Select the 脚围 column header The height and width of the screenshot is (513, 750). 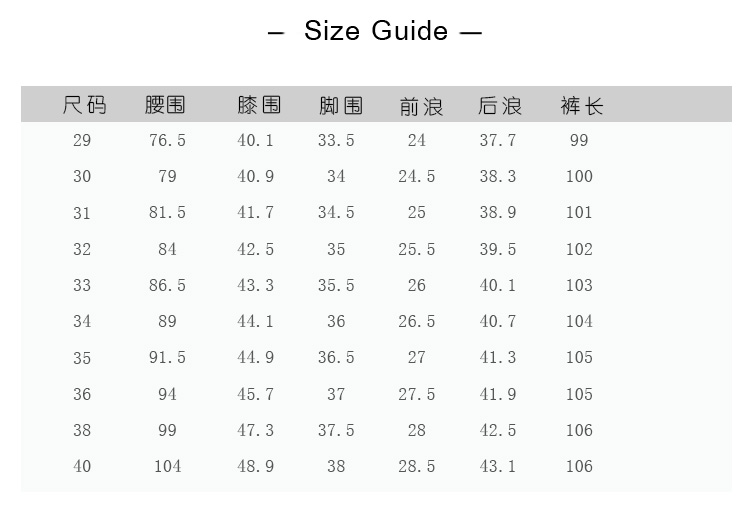point(340,105)
